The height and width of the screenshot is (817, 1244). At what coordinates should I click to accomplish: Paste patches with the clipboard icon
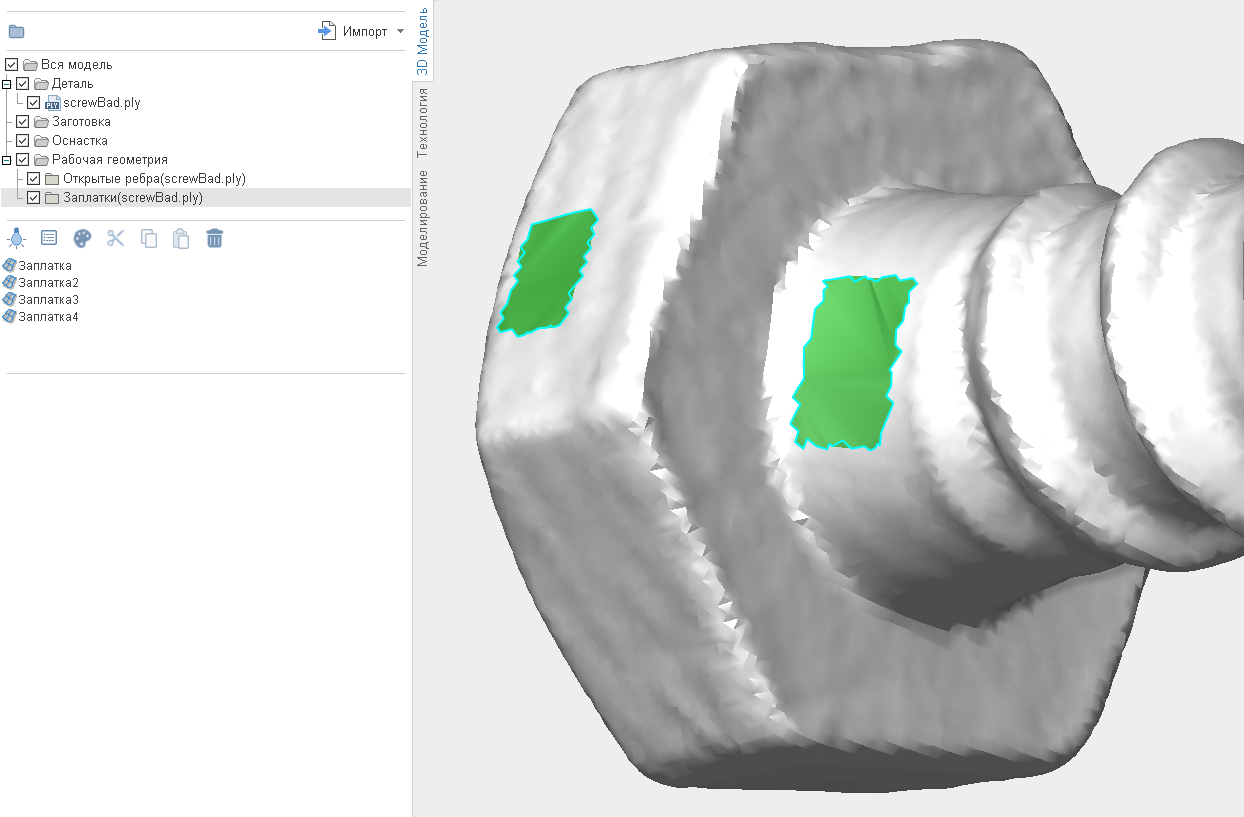click(181, 238)
